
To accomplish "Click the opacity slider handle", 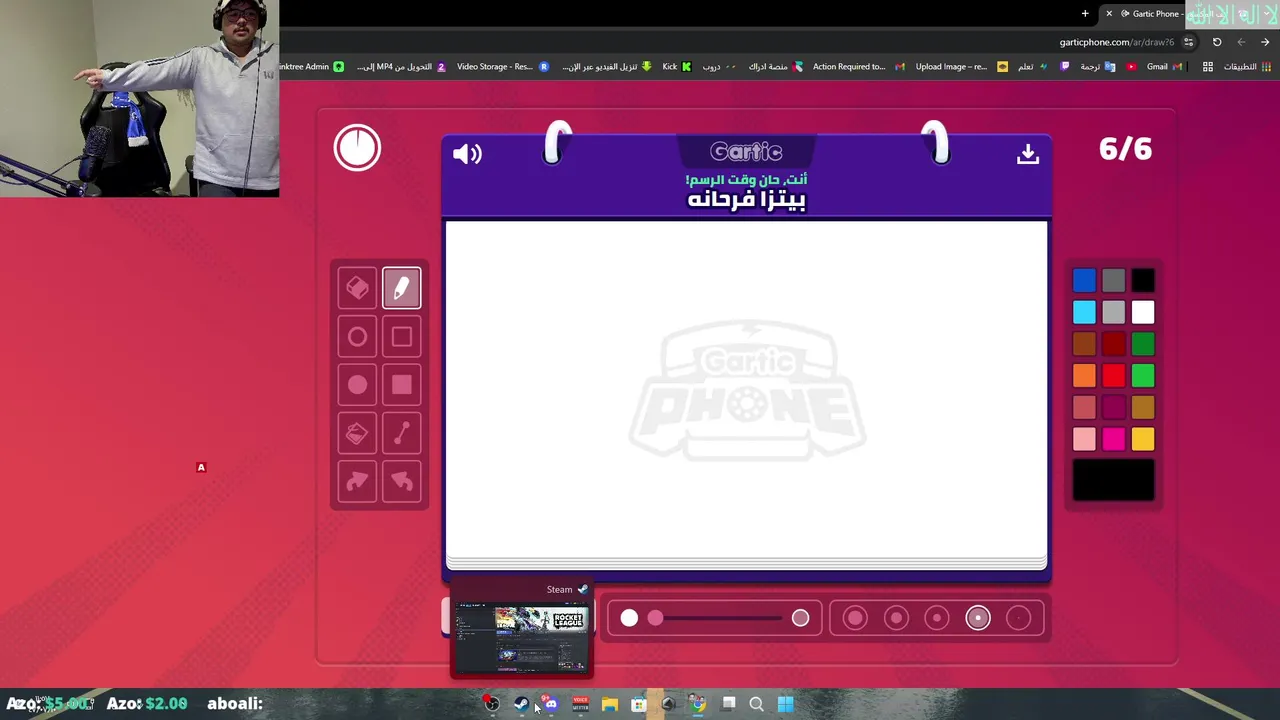I will 655,618.
